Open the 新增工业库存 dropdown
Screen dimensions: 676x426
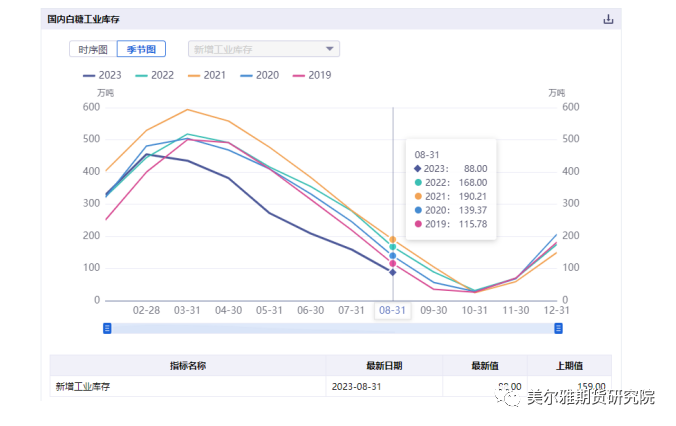coord(263,49)
